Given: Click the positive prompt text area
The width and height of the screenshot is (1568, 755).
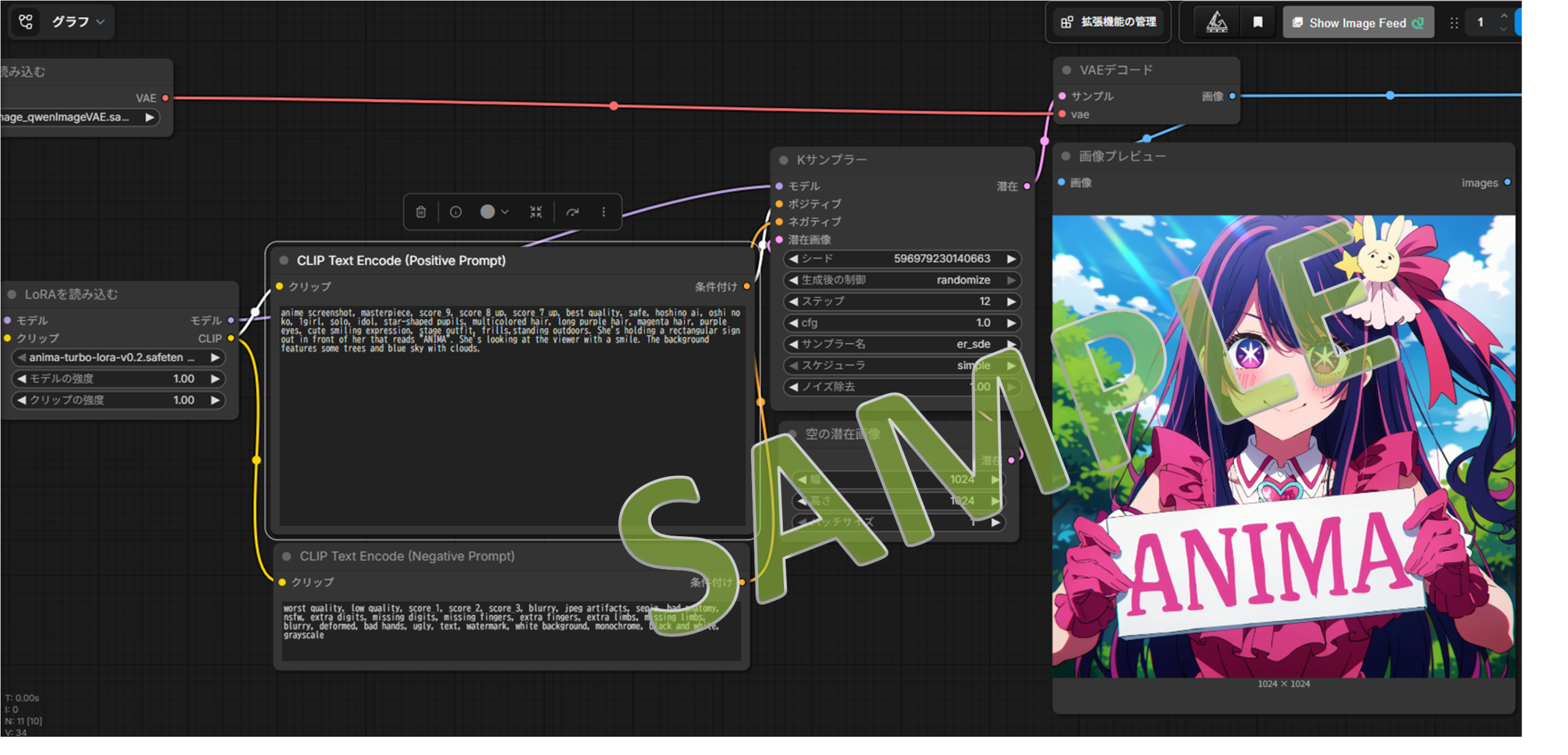Looking at the screenshot, I should pos(511,415).
